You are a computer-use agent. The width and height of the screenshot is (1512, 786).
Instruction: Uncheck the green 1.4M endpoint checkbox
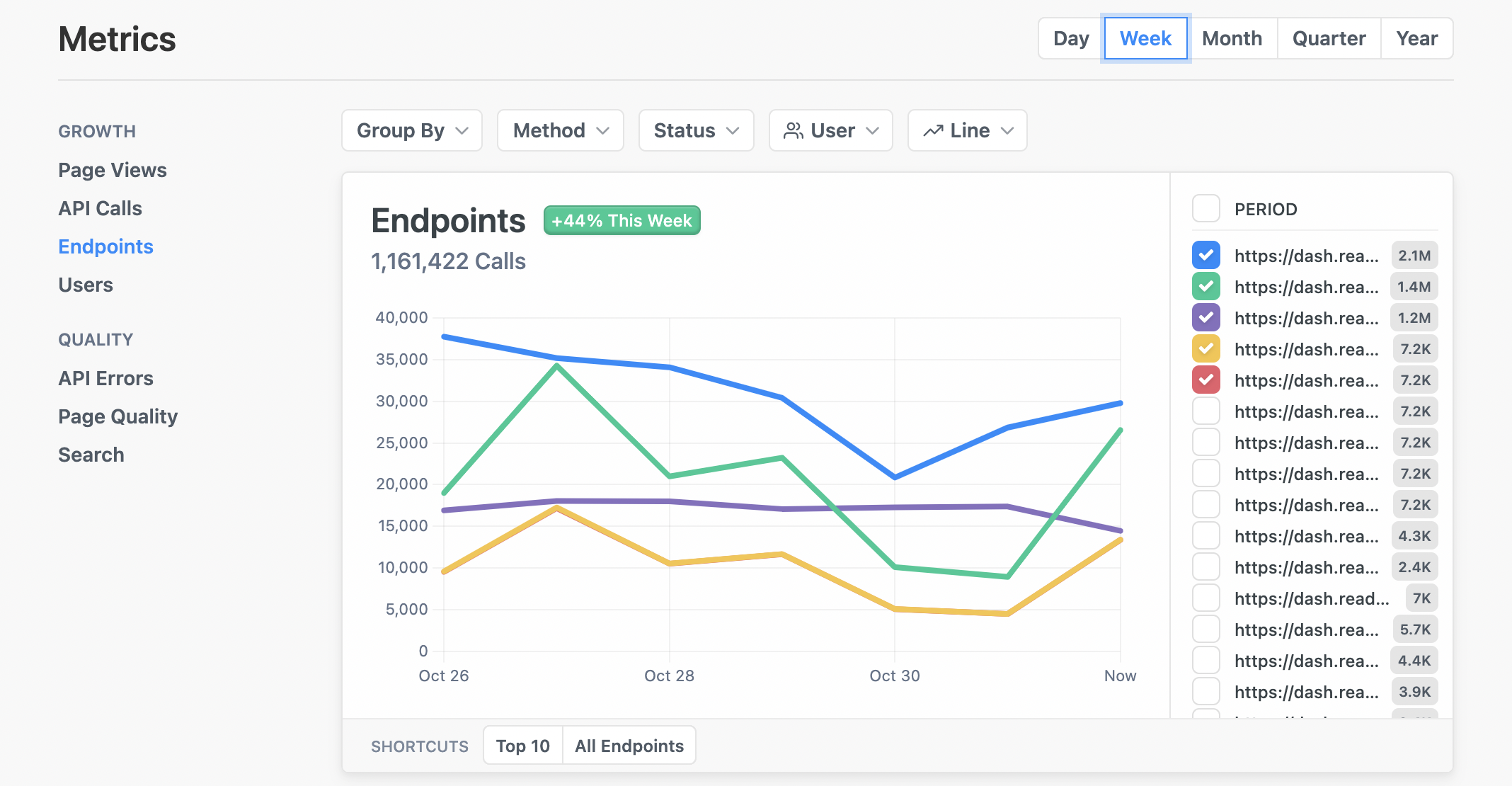click(1205, 287)
